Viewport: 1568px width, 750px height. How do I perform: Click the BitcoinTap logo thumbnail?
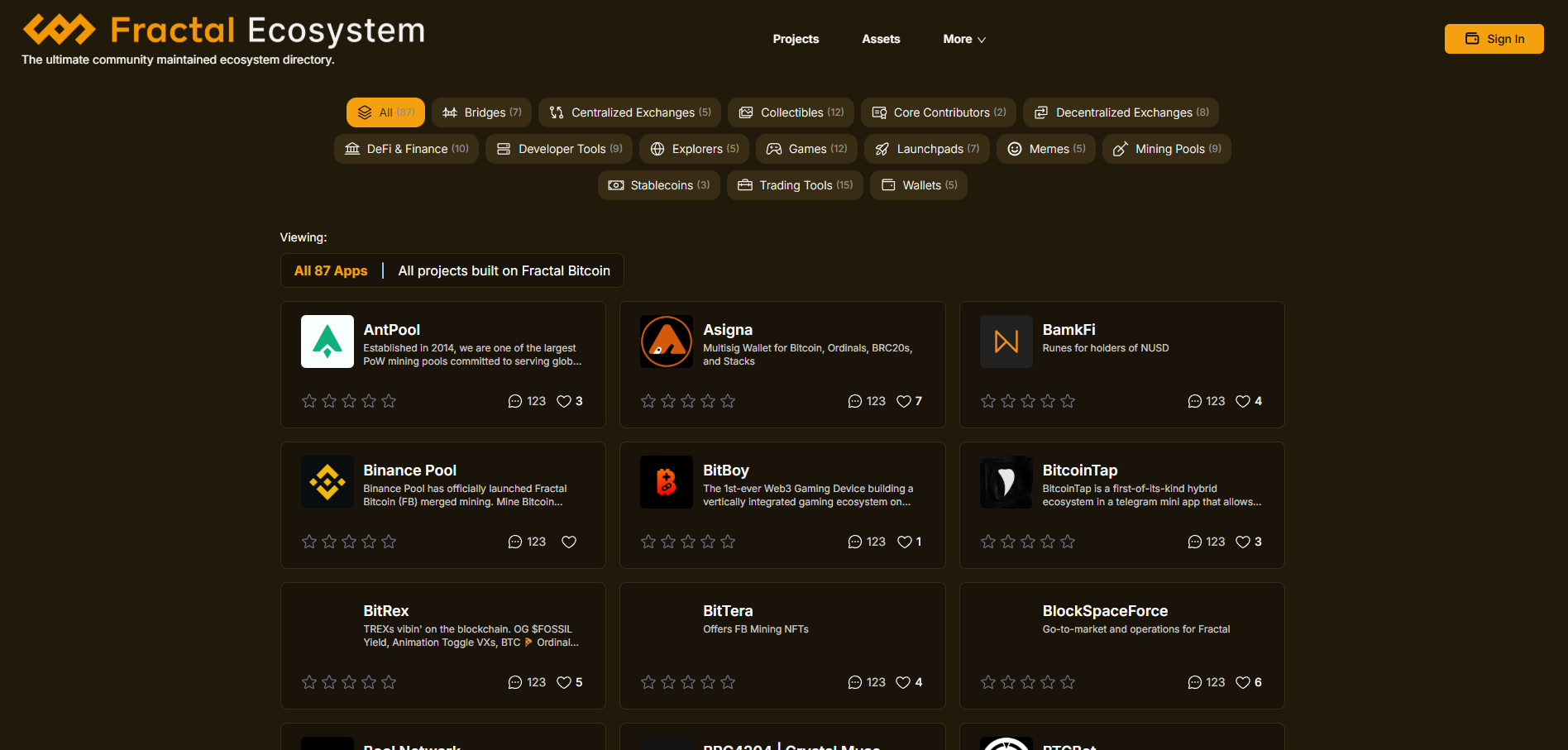[1006, 482]
